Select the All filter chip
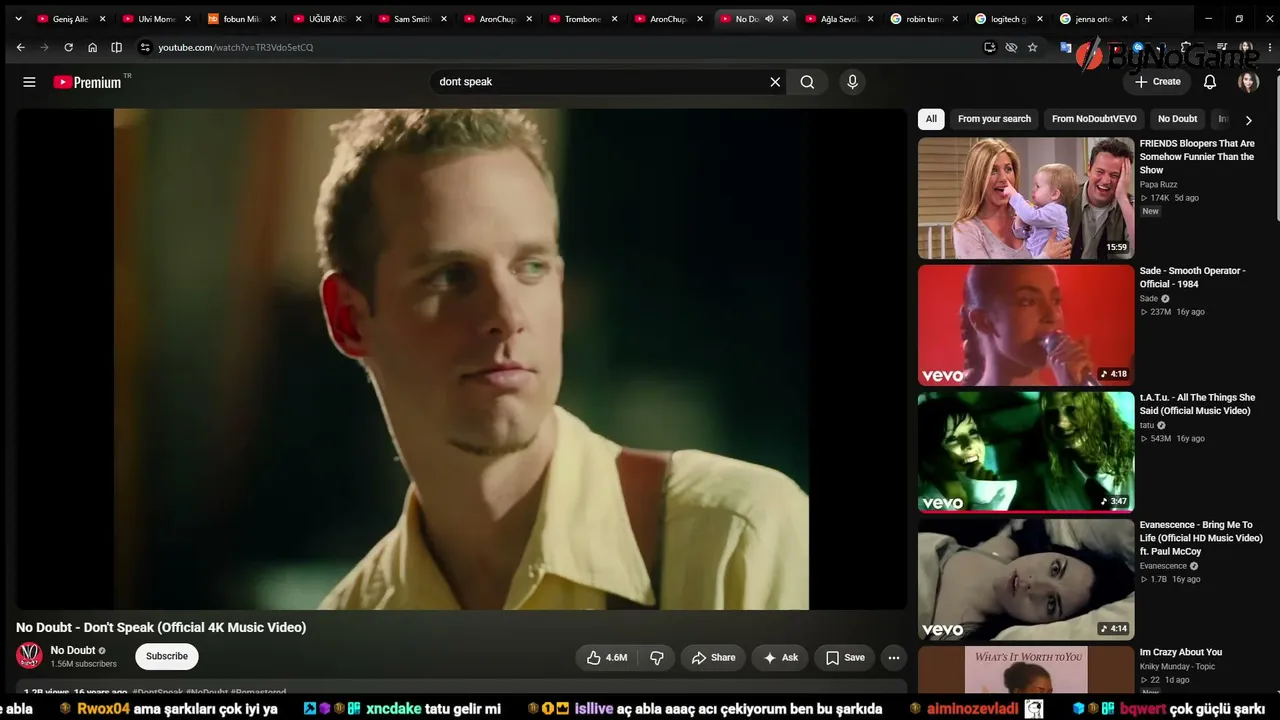 (x=931, y=119)
